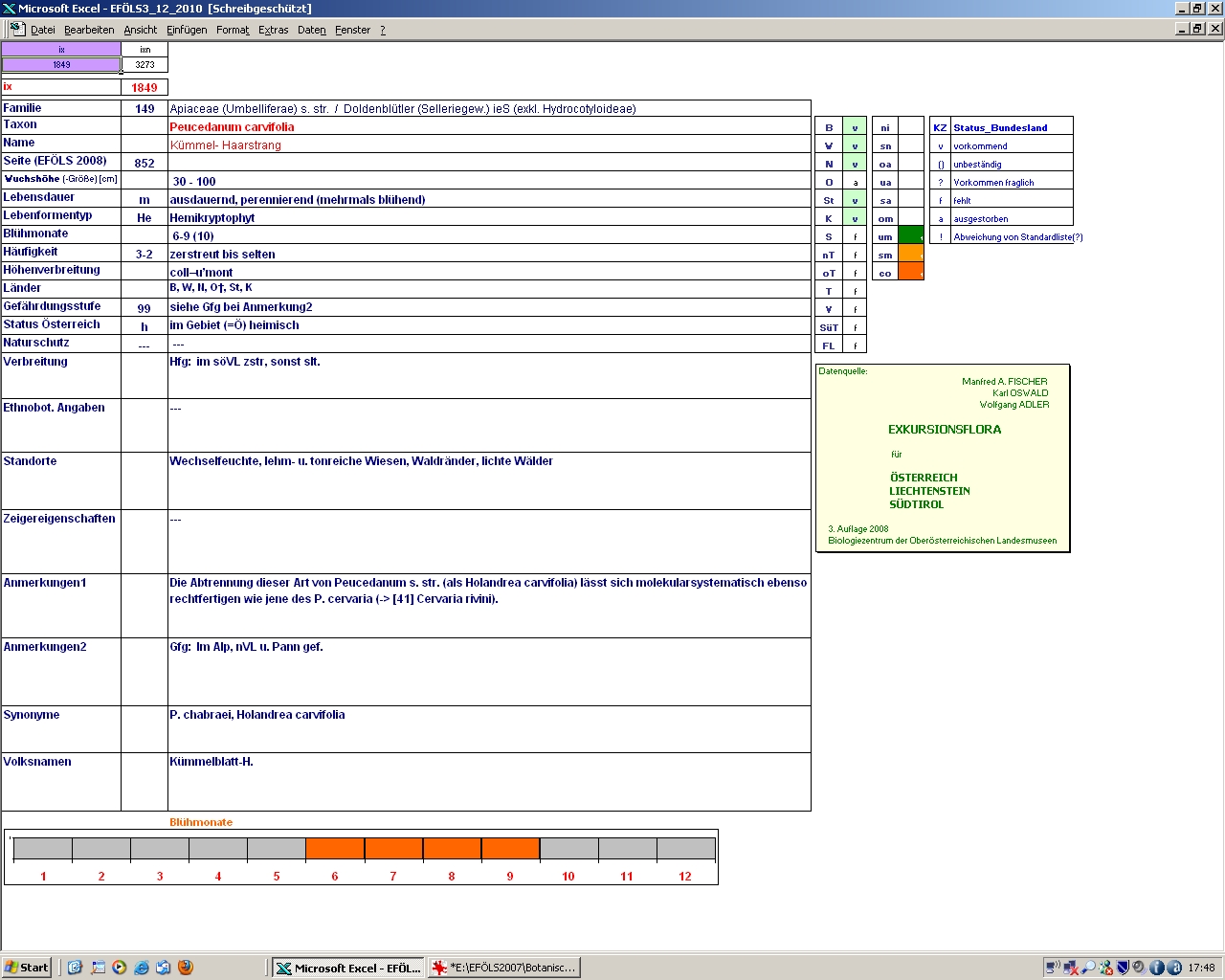Open the Format menu

tap(233, 30)
